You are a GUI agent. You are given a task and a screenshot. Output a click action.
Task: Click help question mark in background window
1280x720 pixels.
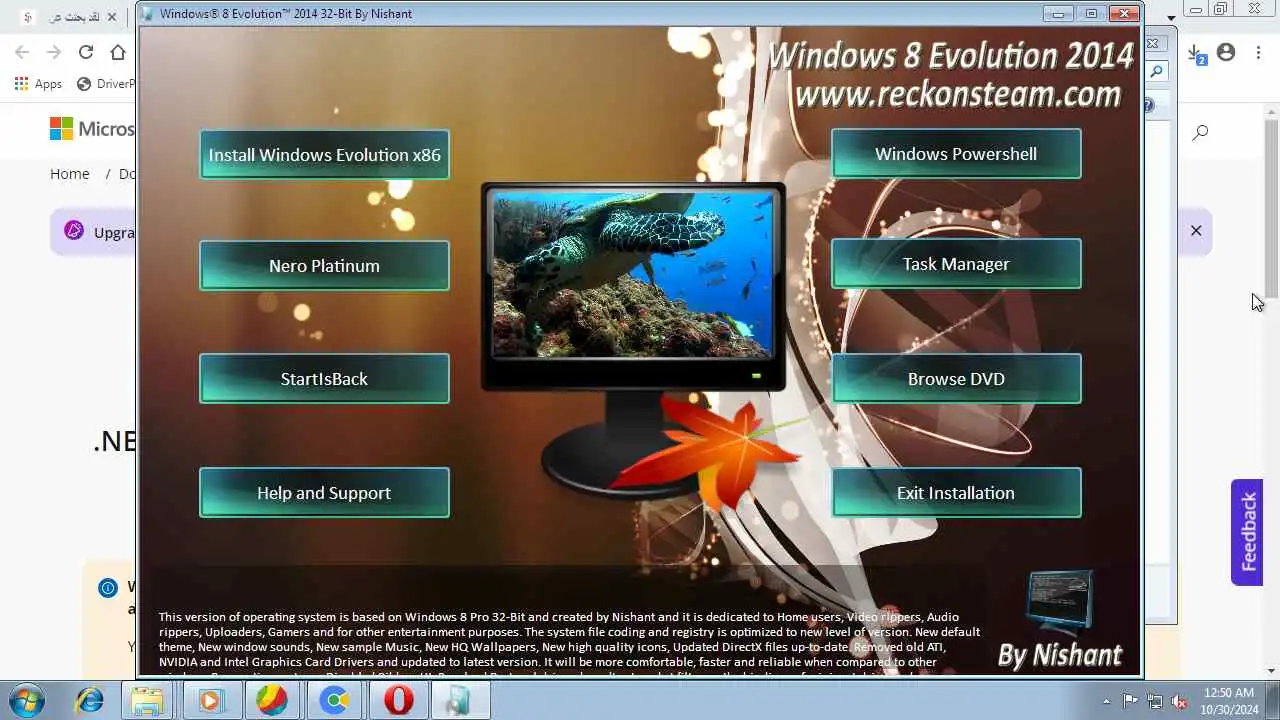1149,104
